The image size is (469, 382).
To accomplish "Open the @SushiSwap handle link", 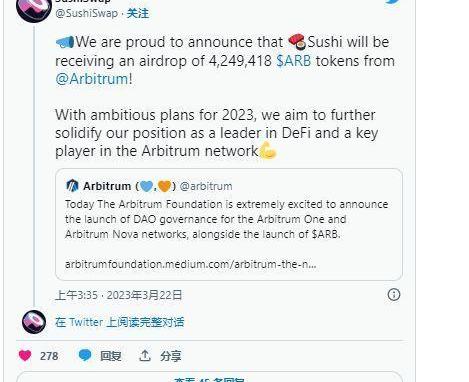I will [86, 13].
